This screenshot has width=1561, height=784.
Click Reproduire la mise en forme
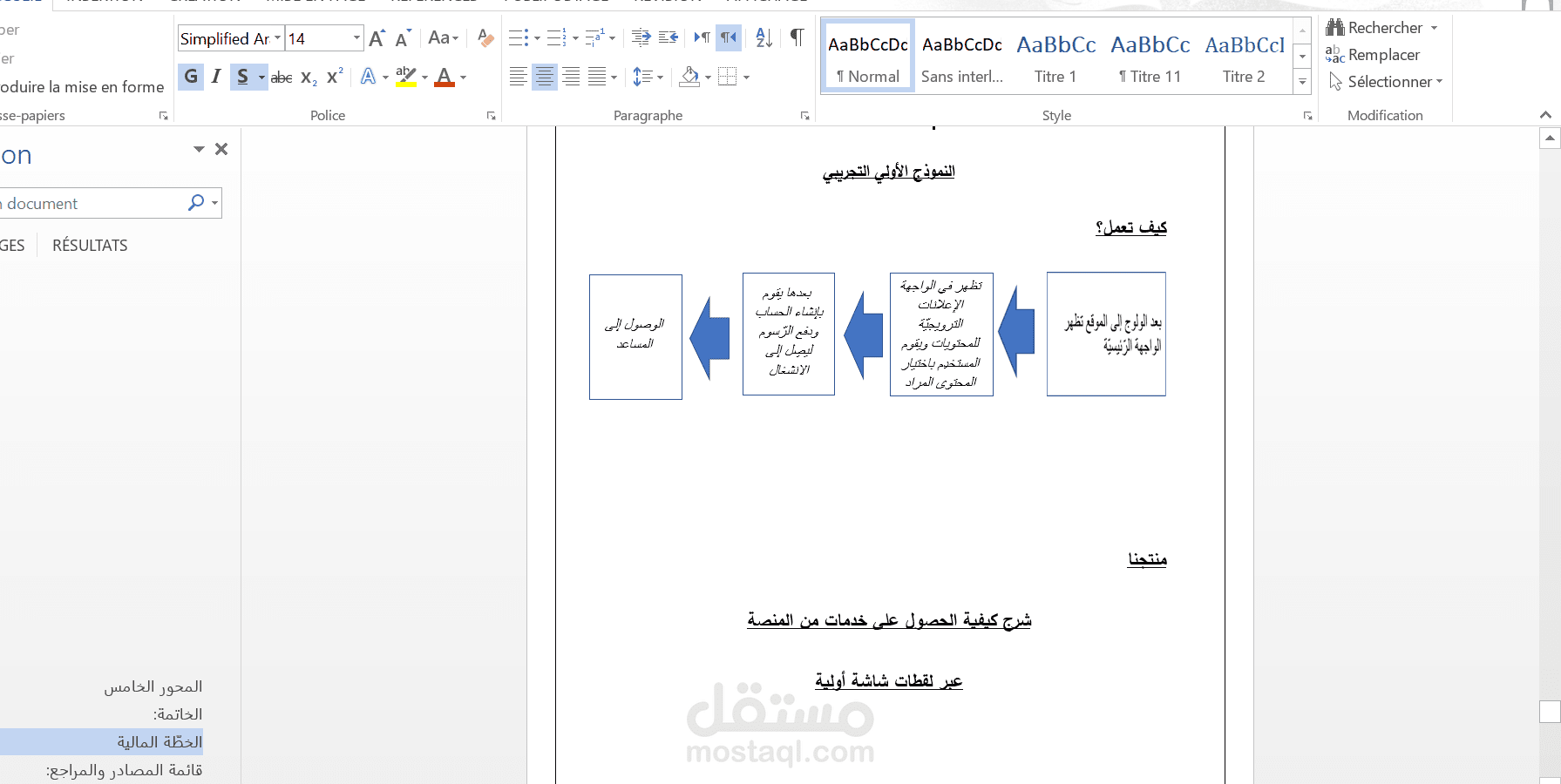click(x=82, y=87)
